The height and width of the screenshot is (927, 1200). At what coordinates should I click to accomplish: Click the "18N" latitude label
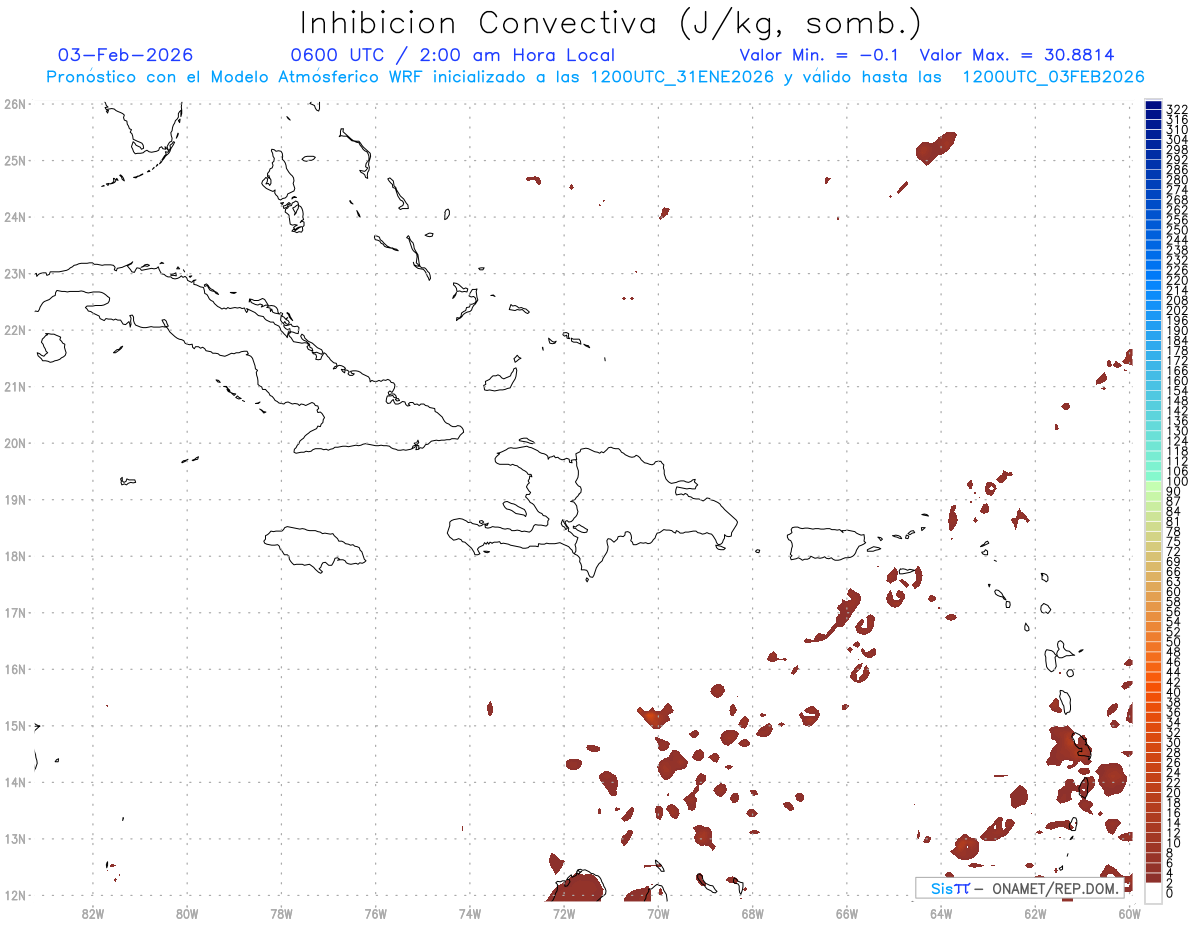click(x=14, y=556)
